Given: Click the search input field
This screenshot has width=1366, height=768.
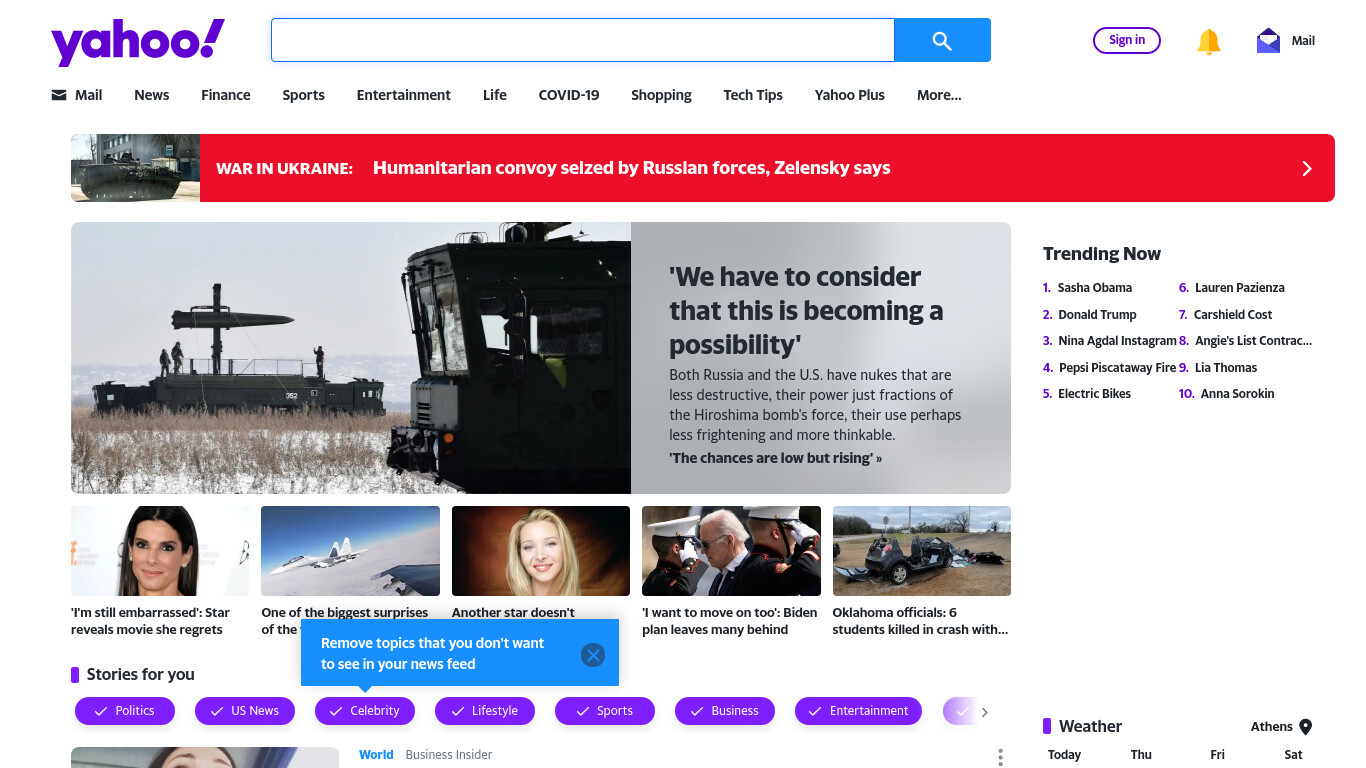Looking at the screenshot, I should point(583,40).
